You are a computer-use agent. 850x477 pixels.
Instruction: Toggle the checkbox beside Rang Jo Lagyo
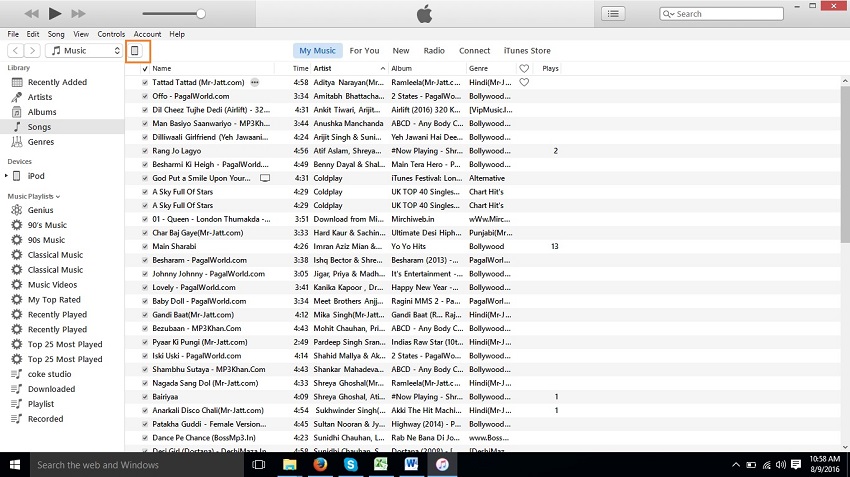pyautogui.click(x=145, y=151)
